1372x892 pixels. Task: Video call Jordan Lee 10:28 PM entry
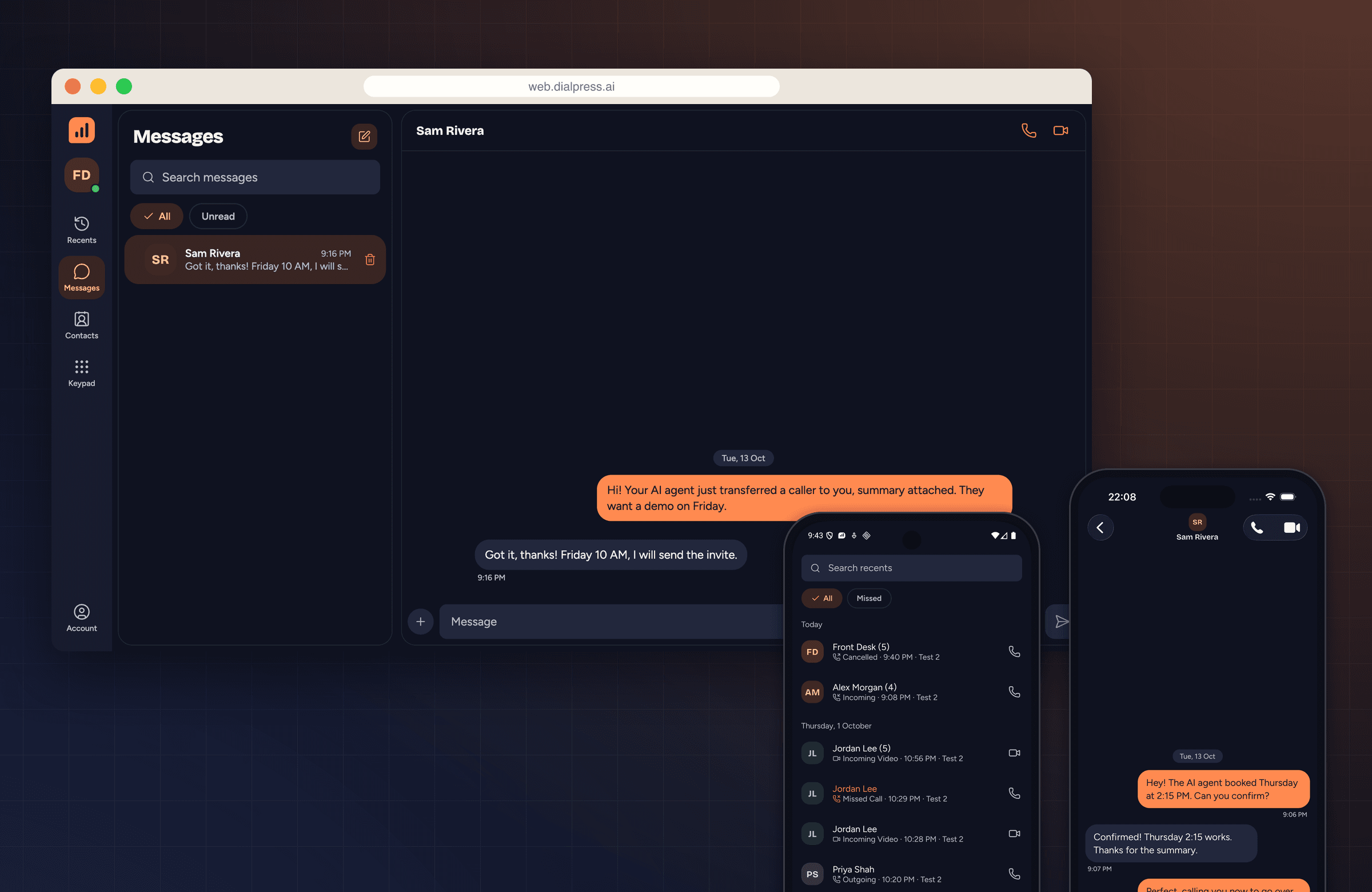1014,834
